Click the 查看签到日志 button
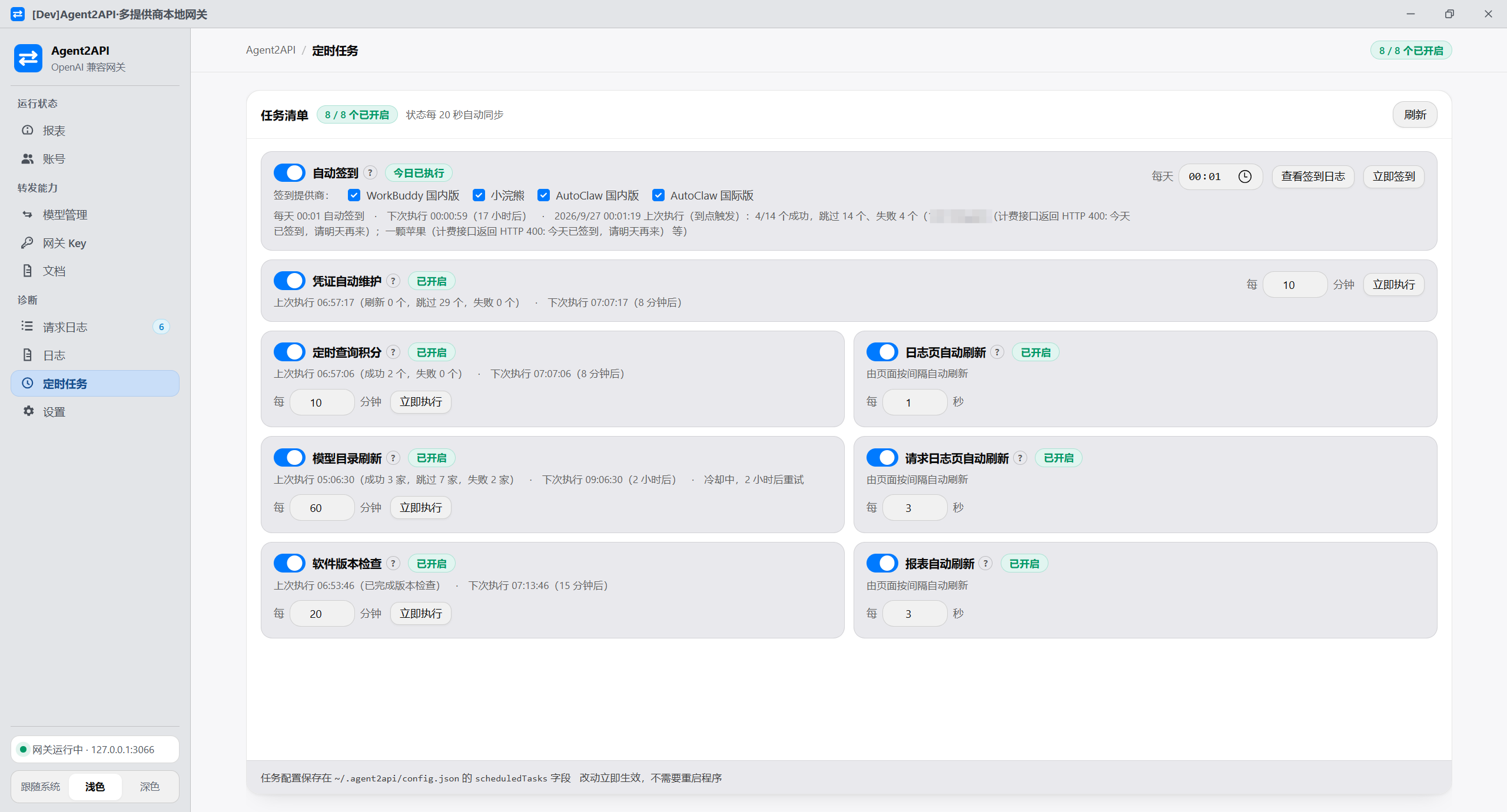 [1313, 177]
